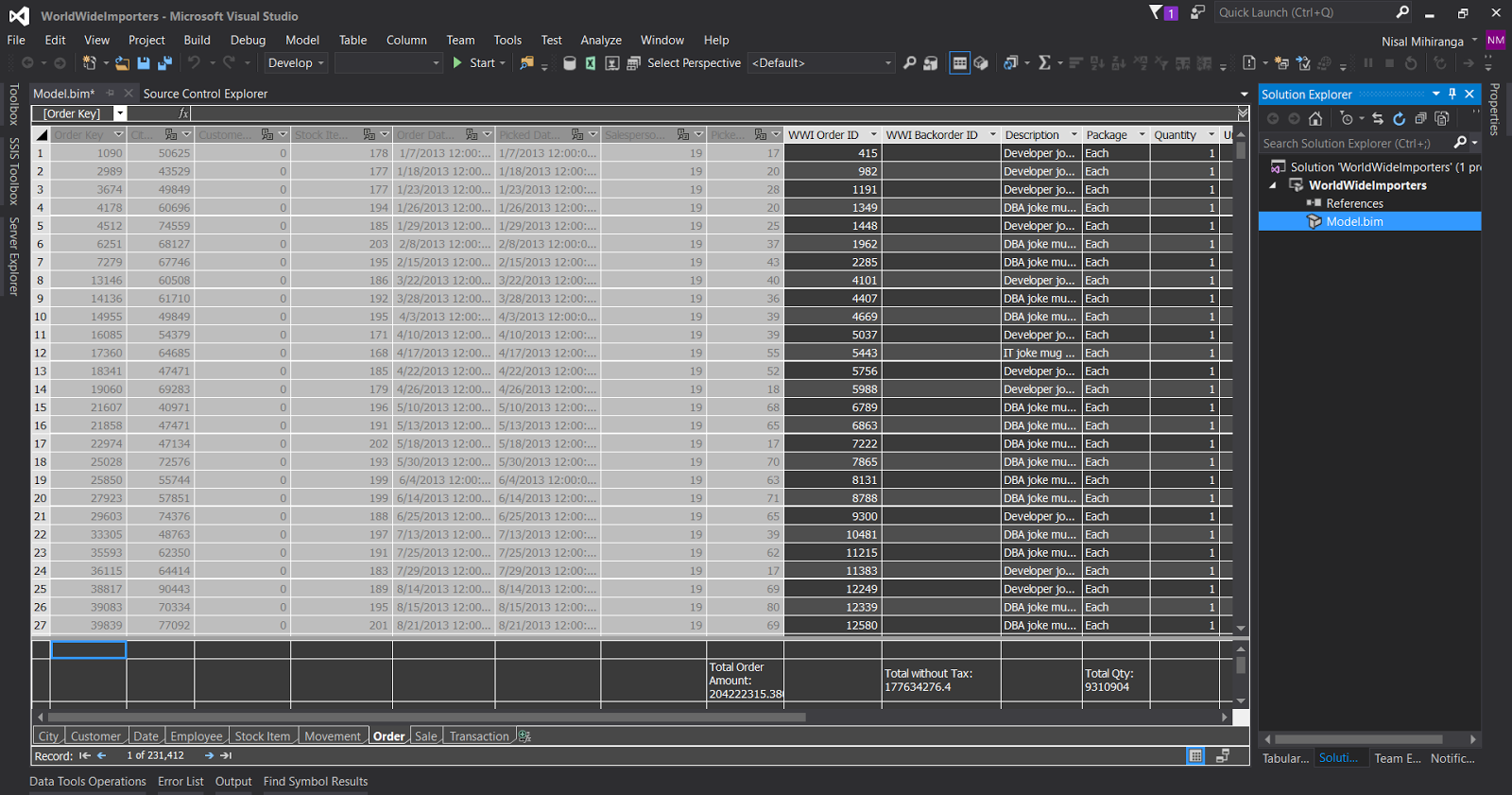Click the Select Perspective icon

[633, 63]
